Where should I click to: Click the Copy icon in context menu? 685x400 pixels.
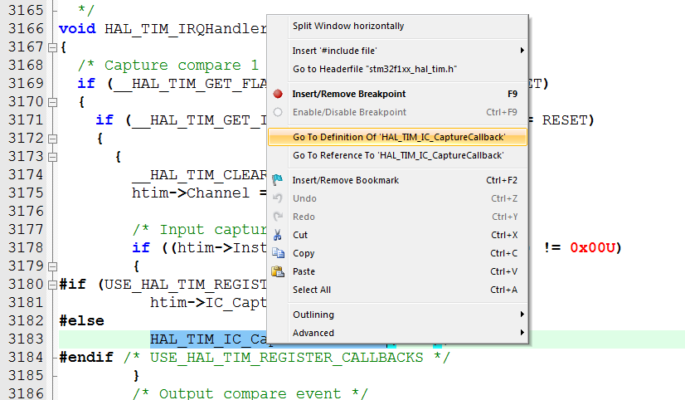278,253
